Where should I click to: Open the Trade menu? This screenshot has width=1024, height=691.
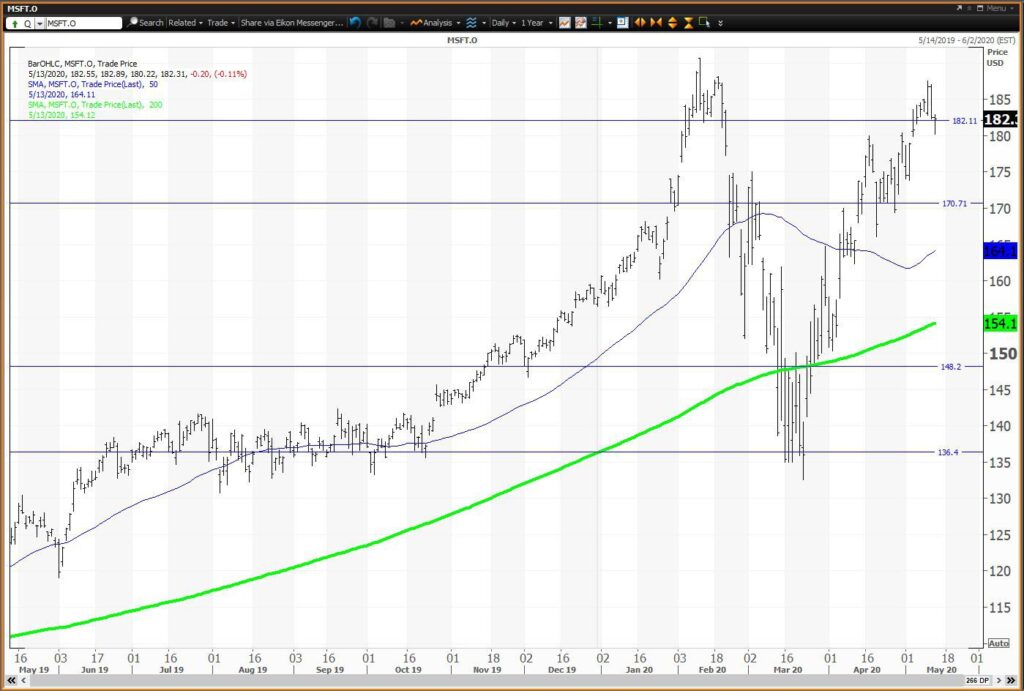[x=221, y=22]
